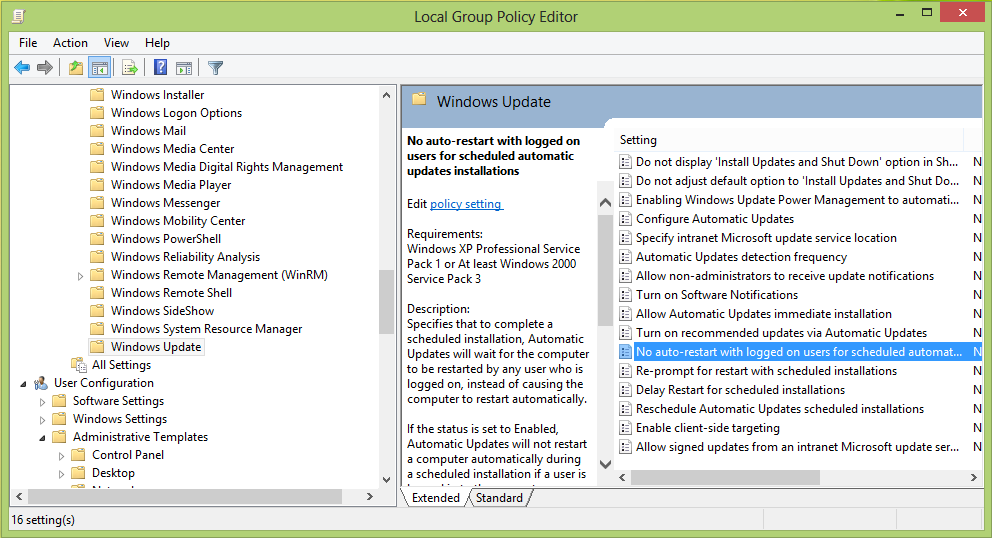Screen dimensions: 992x538
Task: Open the View menu
Action: pos(116,43)
